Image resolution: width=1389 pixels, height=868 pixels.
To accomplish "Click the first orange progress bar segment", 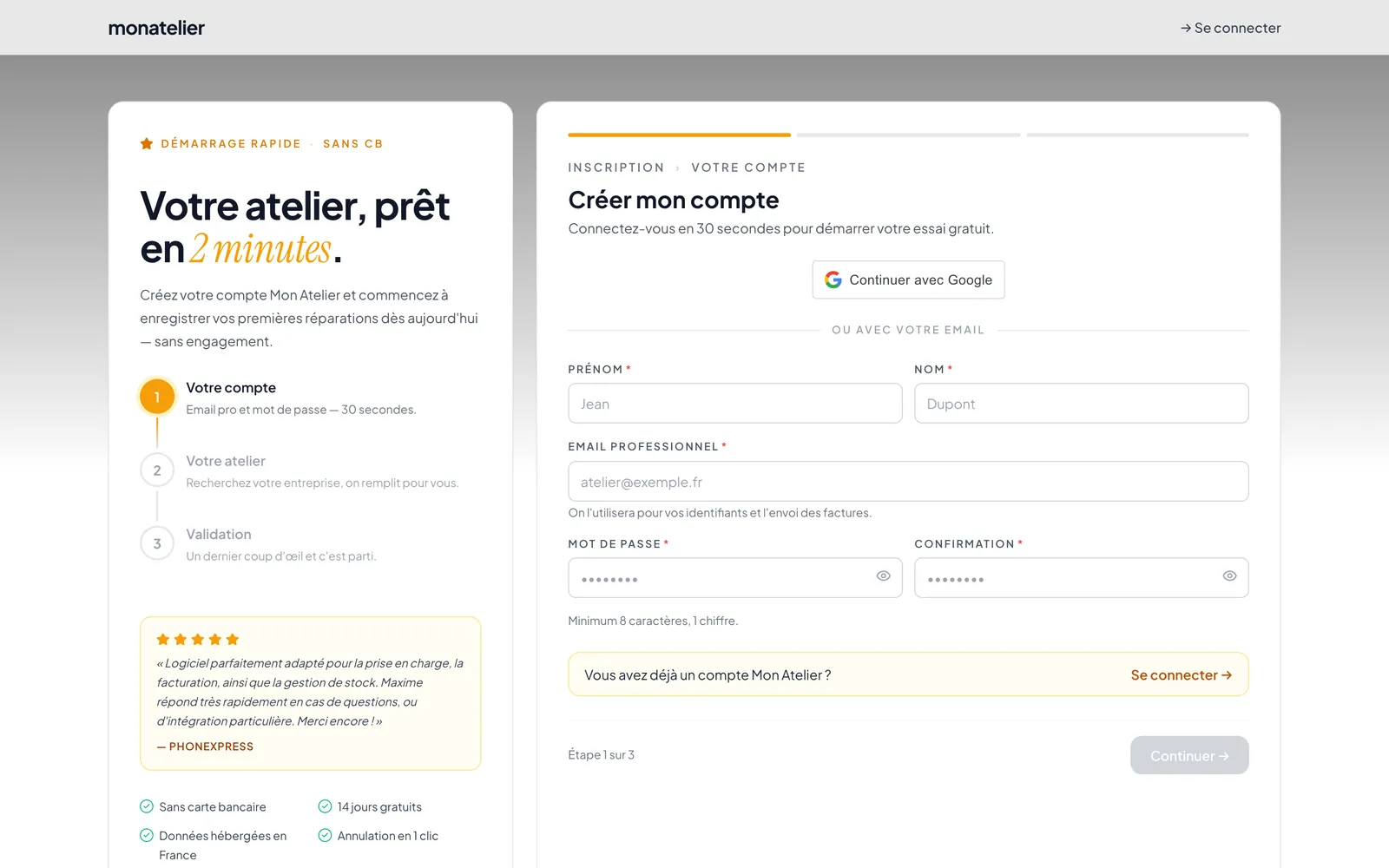I will pos(680,135).
